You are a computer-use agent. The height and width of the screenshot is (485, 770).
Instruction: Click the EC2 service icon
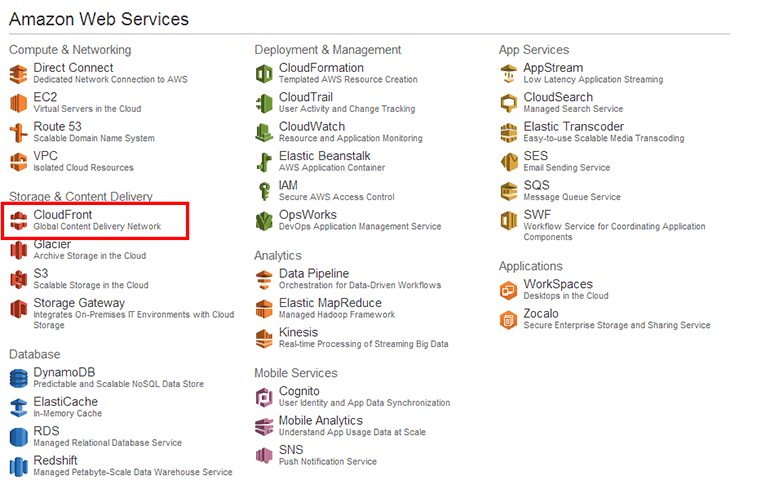19,103
